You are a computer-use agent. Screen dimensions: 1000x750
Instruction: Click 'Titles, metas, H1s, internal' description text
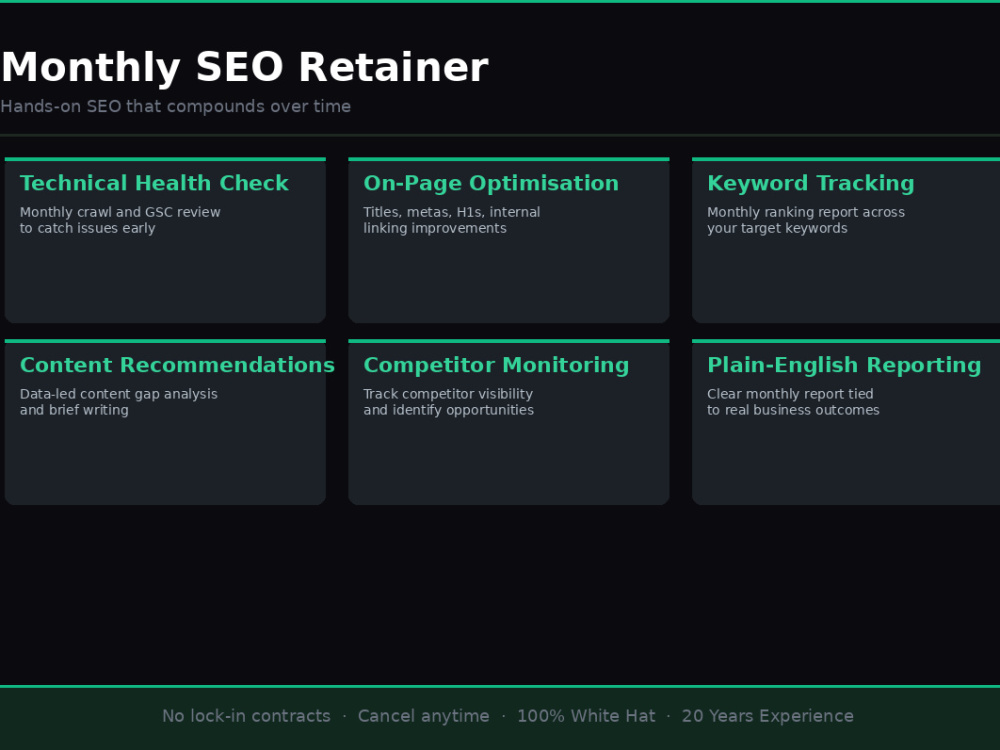452,212
